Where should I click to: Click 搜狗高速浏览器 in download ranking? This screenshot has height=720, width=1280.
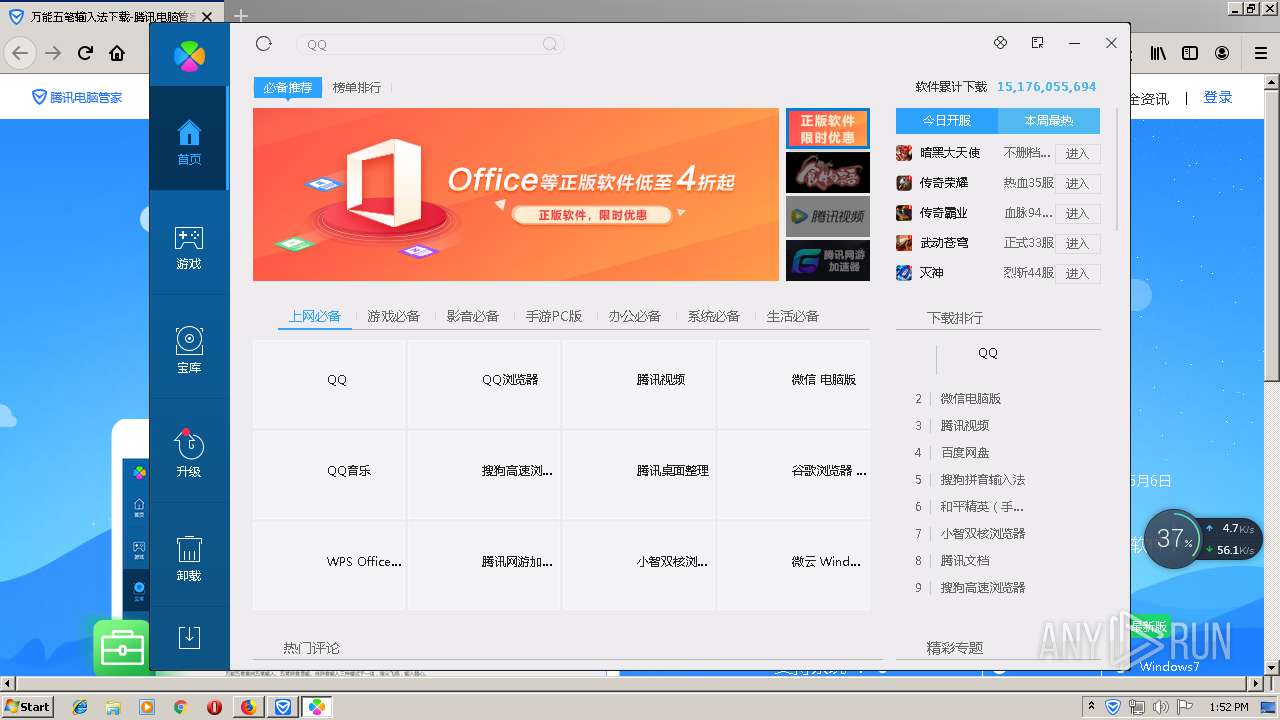click(x=983, y=588)
